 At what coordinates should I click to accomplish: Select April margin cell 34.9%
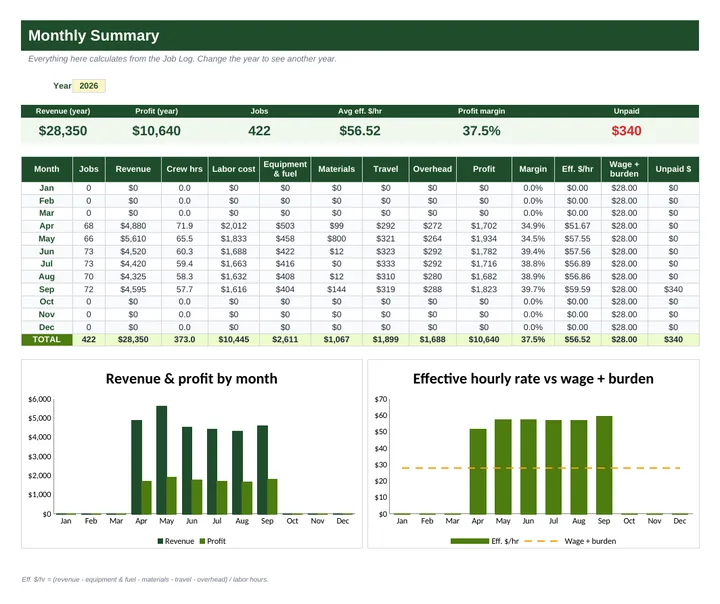click(x=533, y=226)
